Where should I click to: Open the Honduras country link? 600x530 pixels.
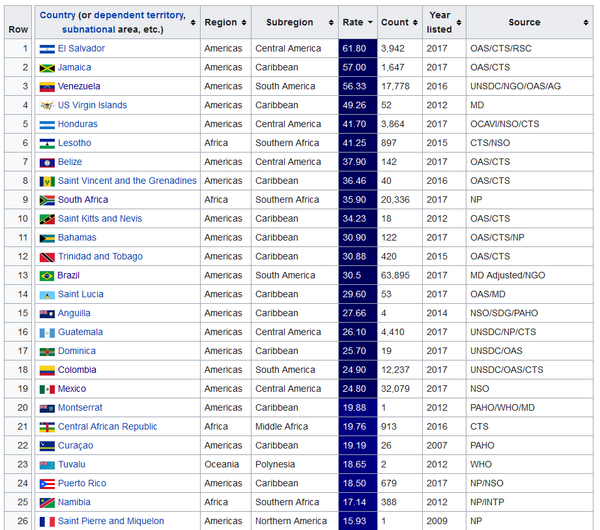click(x=78, y=125)
